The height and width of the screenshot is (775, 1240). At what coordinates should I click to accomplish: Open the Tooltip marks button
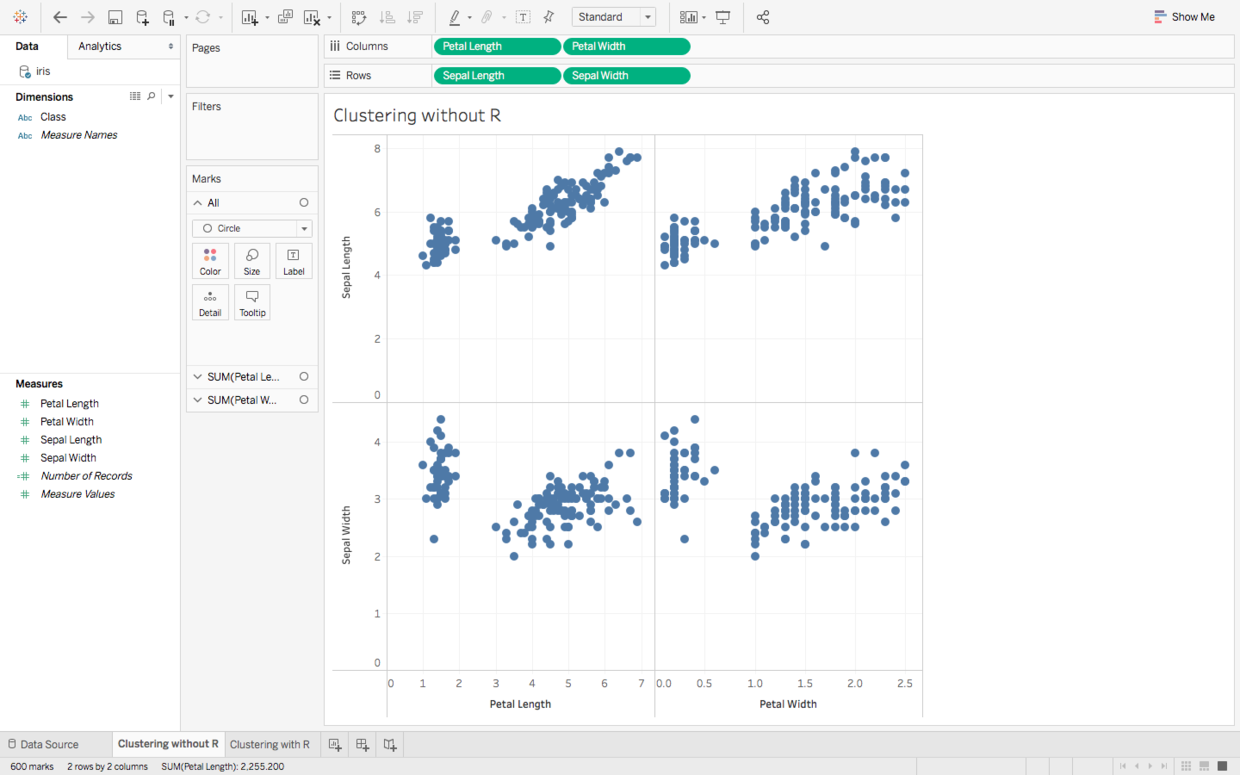pos(252,302)
